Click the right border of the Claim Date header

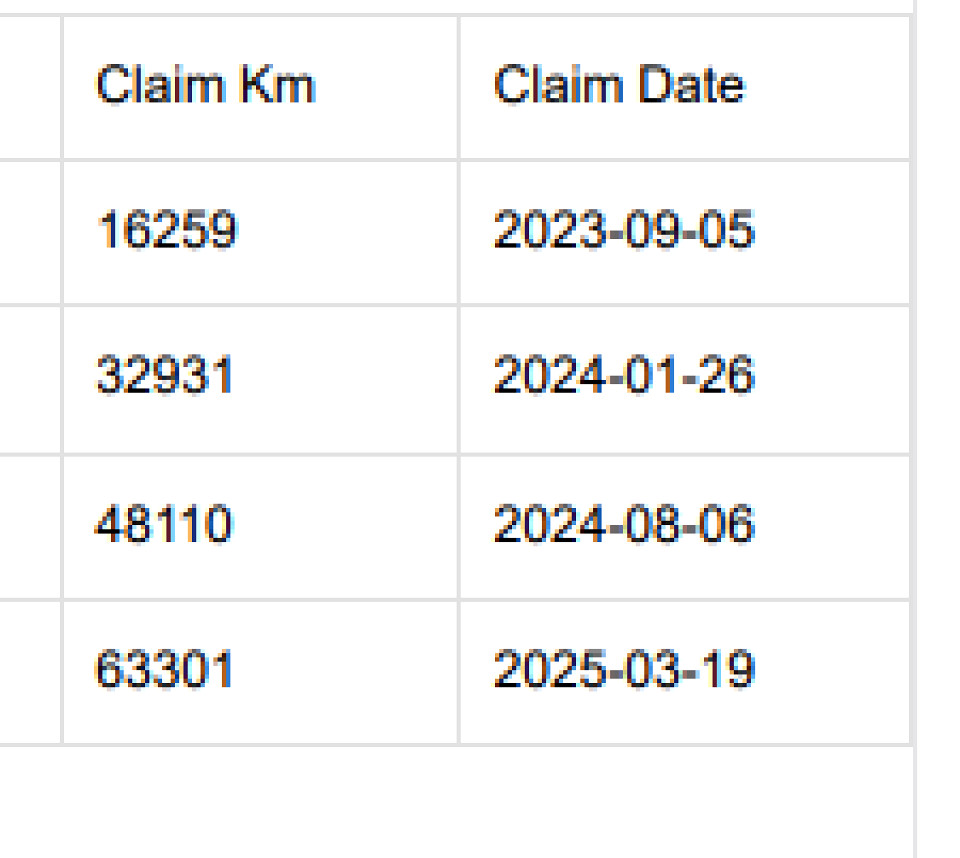911,87
